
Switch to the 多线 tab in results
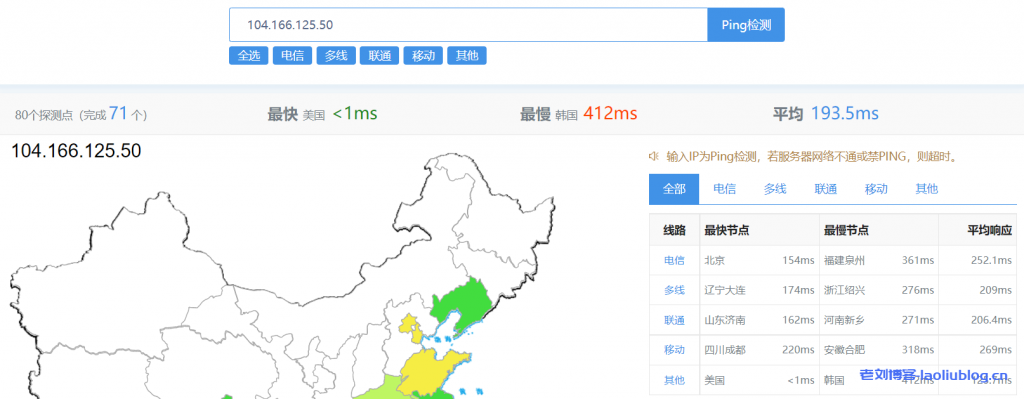click(x=775, y=189)
